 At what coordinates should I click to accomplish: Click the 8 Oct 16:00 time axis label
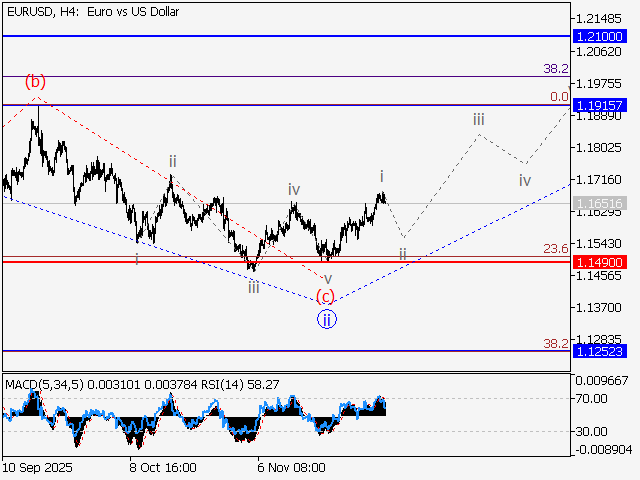163,467
